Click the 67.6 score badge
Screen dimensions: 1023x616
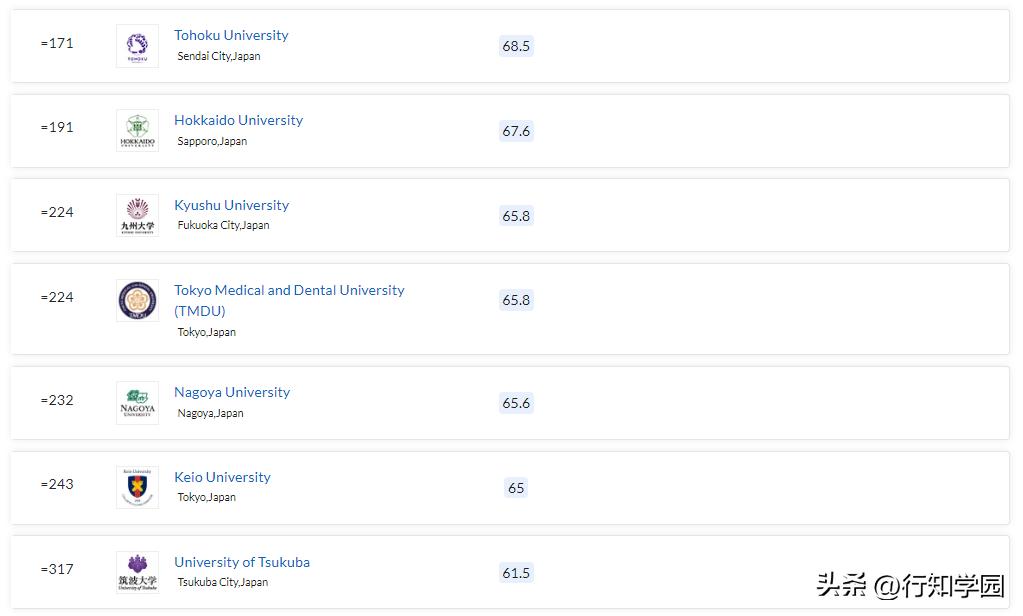tap(516, 131)
